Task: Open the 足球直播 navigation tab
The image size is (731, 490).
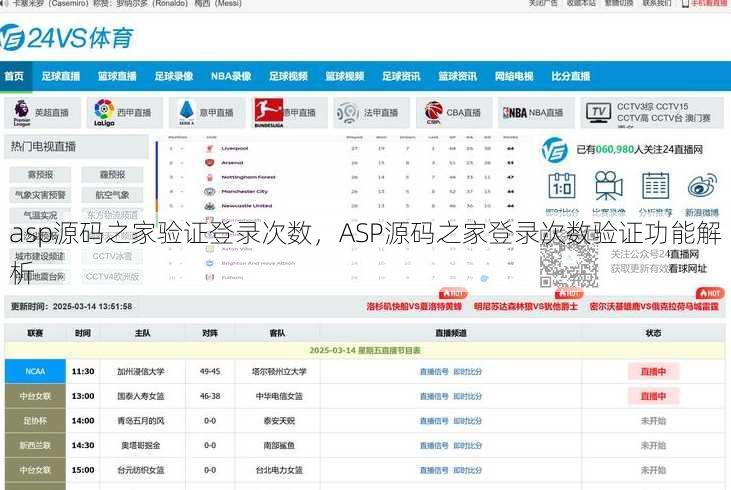Action: (x=61, y=76)
